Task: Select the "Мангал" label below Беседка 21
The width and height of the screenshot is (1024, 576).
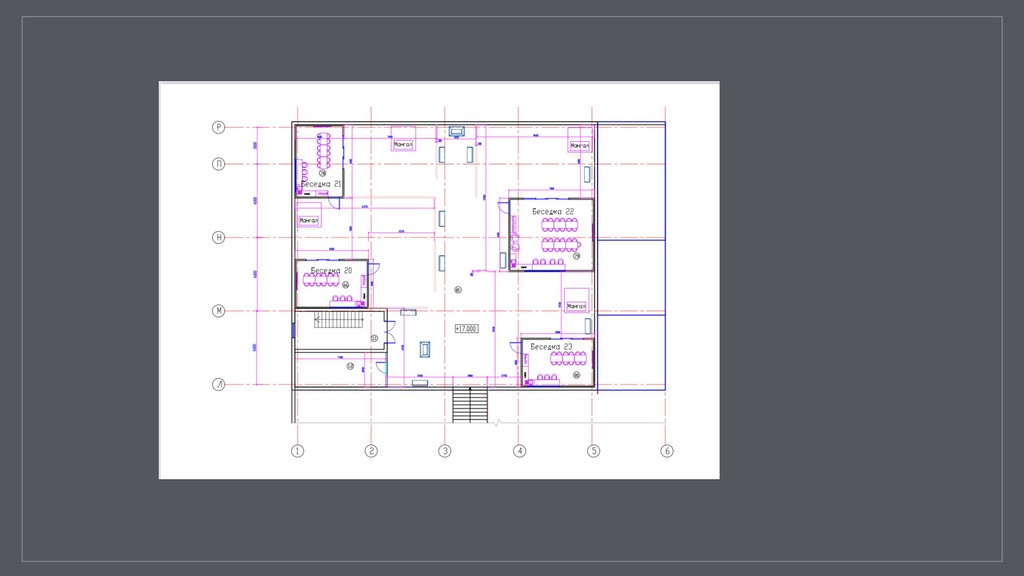Action: 309,221
